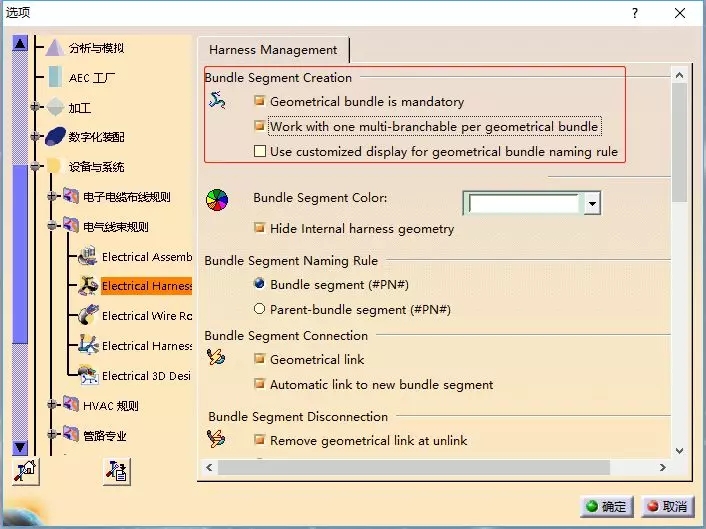Click the 确定 button

[x=606, y=507]
